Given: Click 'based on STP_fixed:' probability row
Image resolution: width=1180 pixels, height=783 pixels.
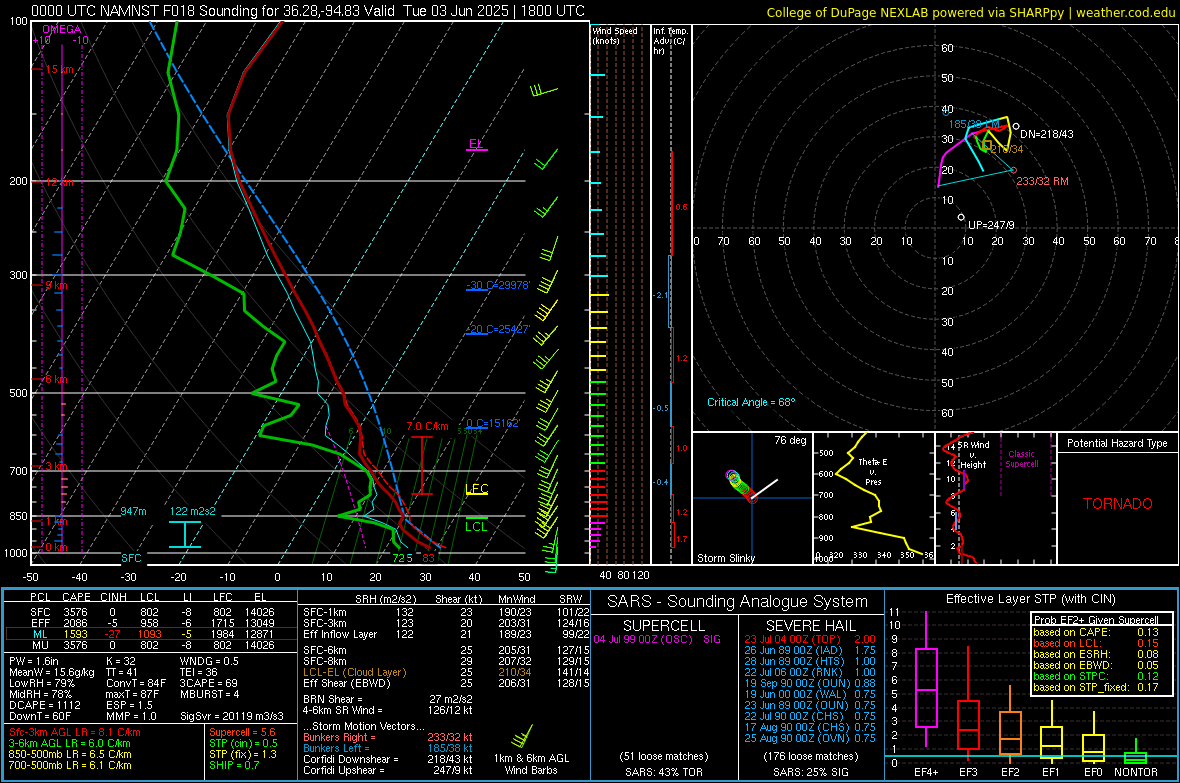Looking at the screenshot, I should (1096, 687).
